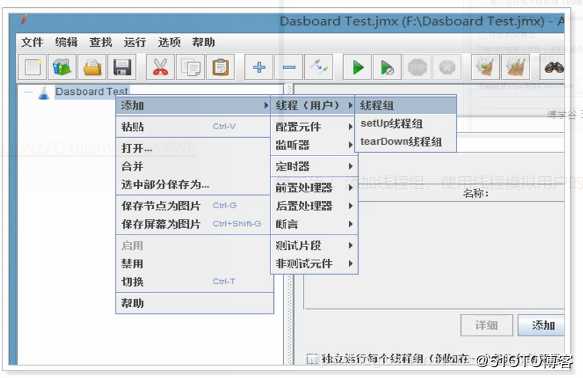Open the 查找 menu
This screenshot has width=583, height=378.
101,42
